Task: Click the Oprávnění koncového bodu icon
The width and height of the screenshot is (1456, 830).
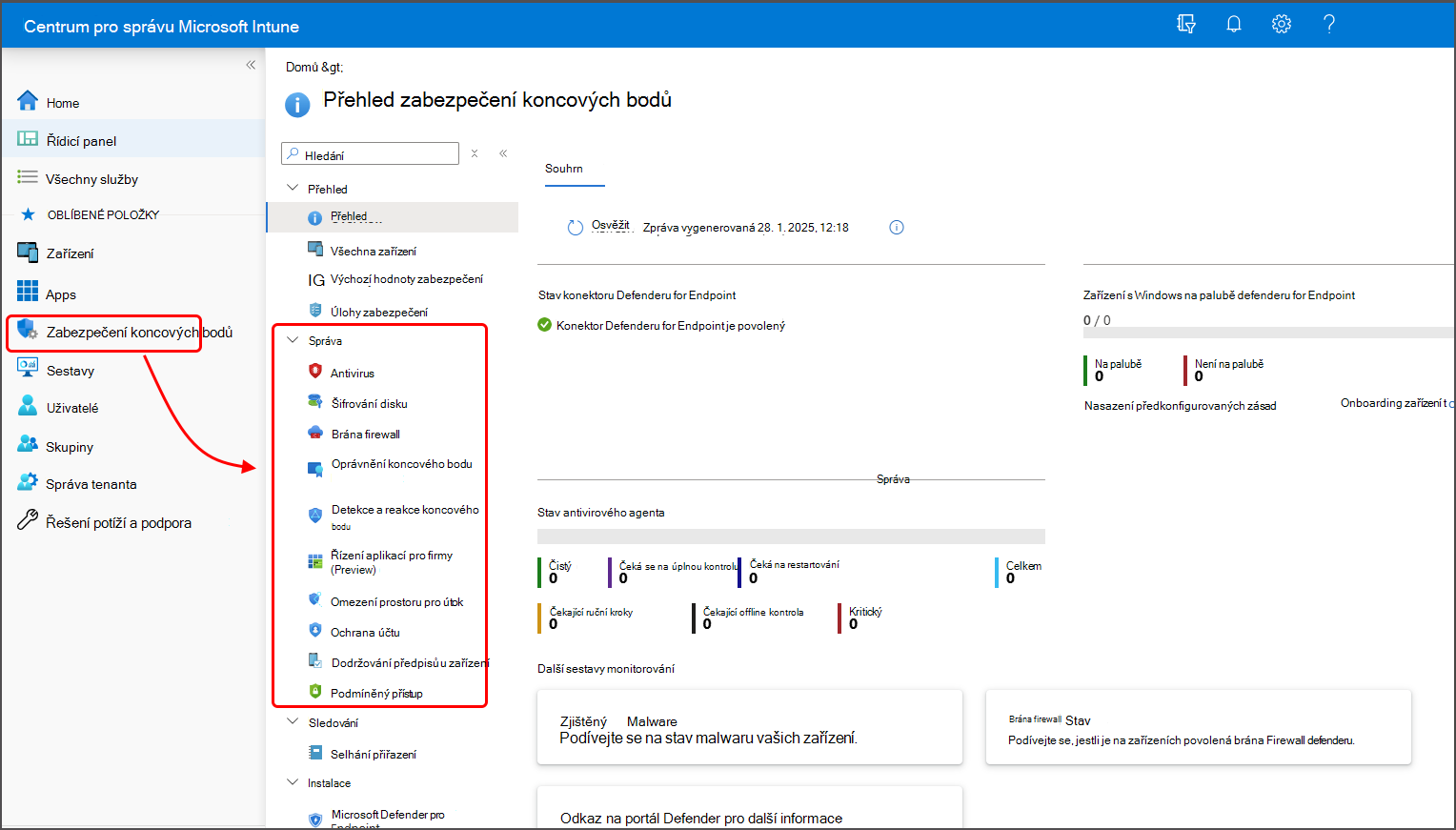Action: (315, 469)
